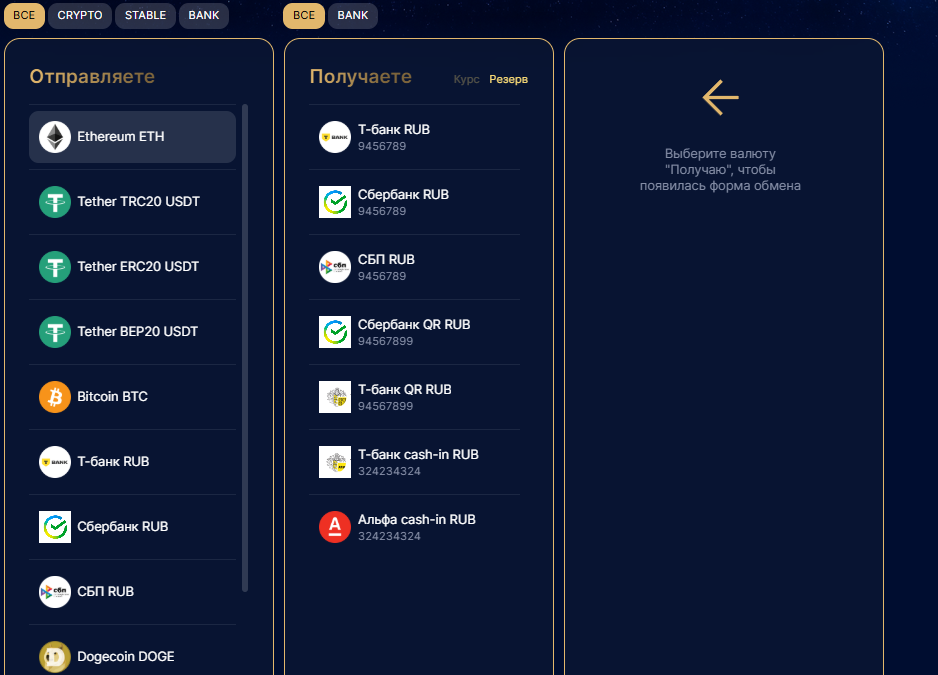Choose Tether ERC20 USDT to send

pyautogui.click(x=132, y=267)
